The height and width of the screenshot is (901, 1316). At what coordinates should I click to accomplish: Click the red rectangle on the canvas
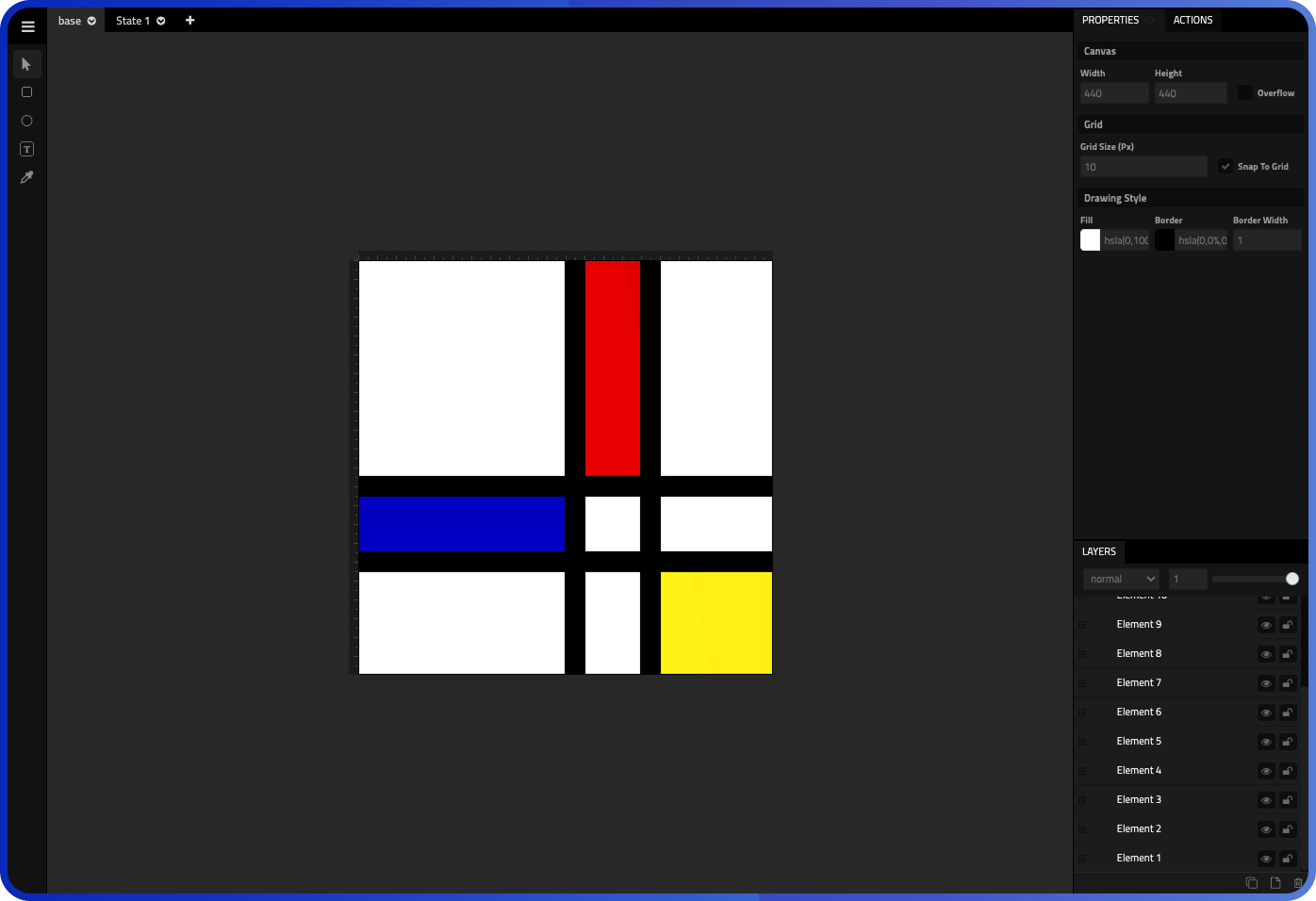point(613,369)
